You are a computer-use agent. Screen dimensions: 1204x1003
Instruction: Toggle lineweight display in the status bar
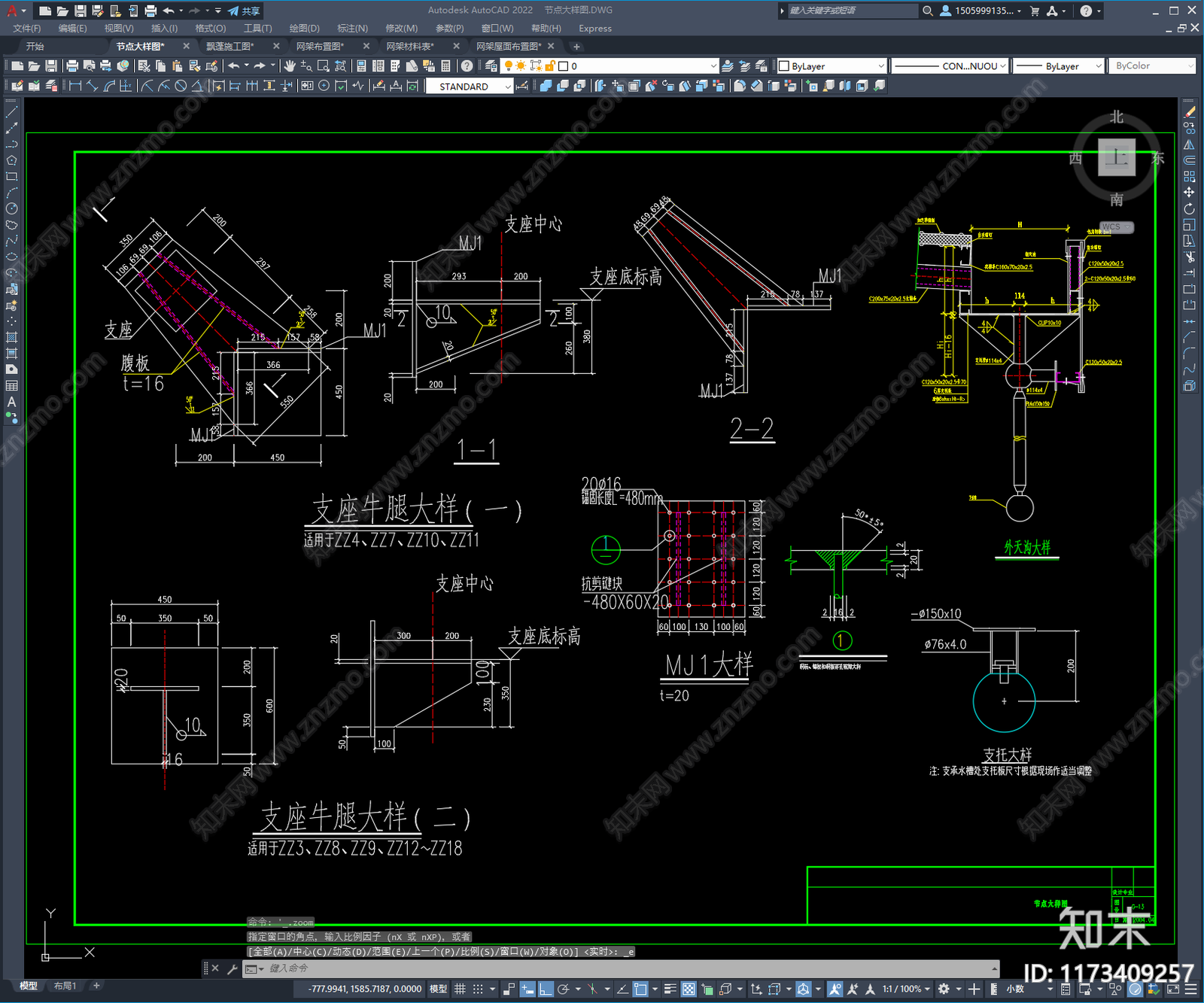(670, 989)
